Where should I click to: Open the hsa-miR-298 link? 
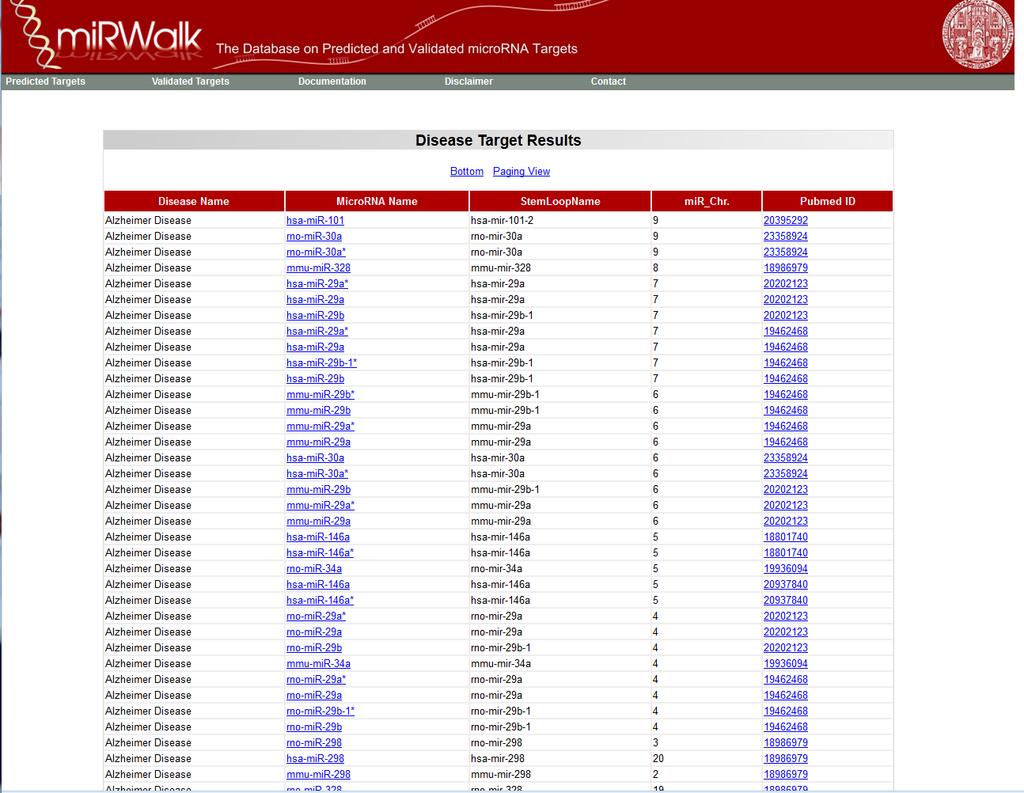pos(315,758)
